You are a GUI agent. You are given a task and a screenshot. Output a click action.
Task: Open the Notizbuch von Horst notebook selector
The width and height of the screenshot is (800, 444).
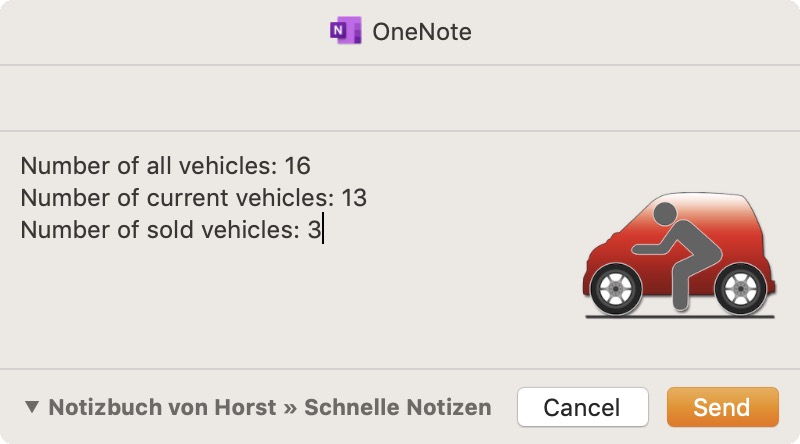[162, 407]
